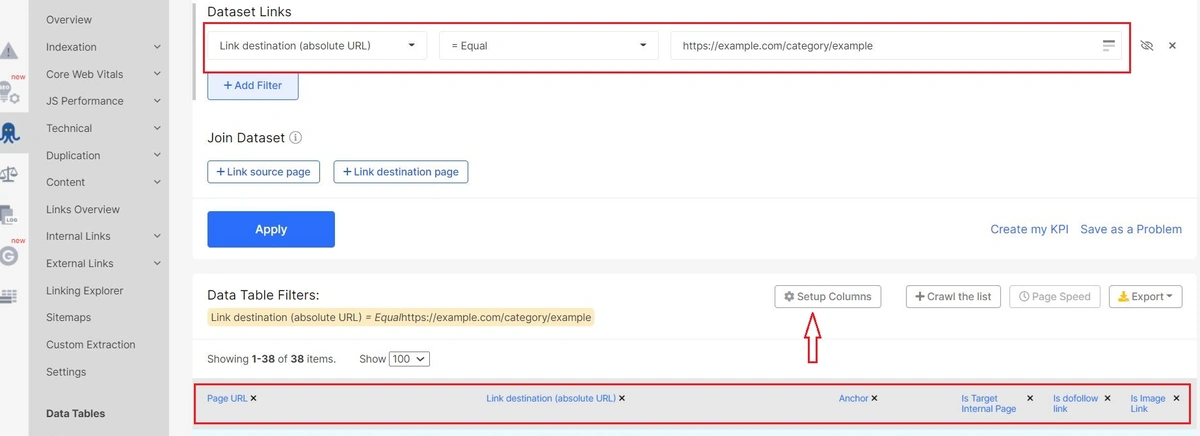The image size is (1200, 436).
Task: Go to Linking Explorer
Action: 85,291
